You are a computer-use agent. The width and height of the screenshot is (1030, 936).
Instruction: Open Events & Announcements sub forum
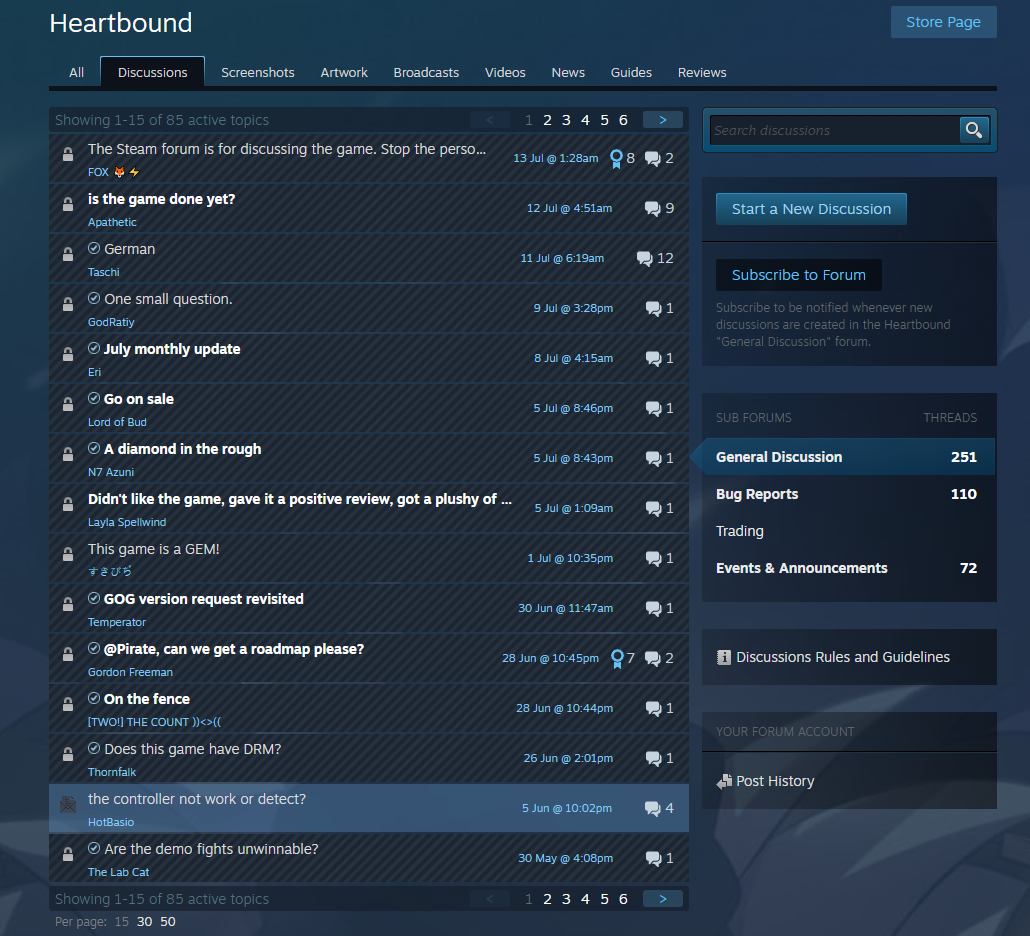[801, 568]
